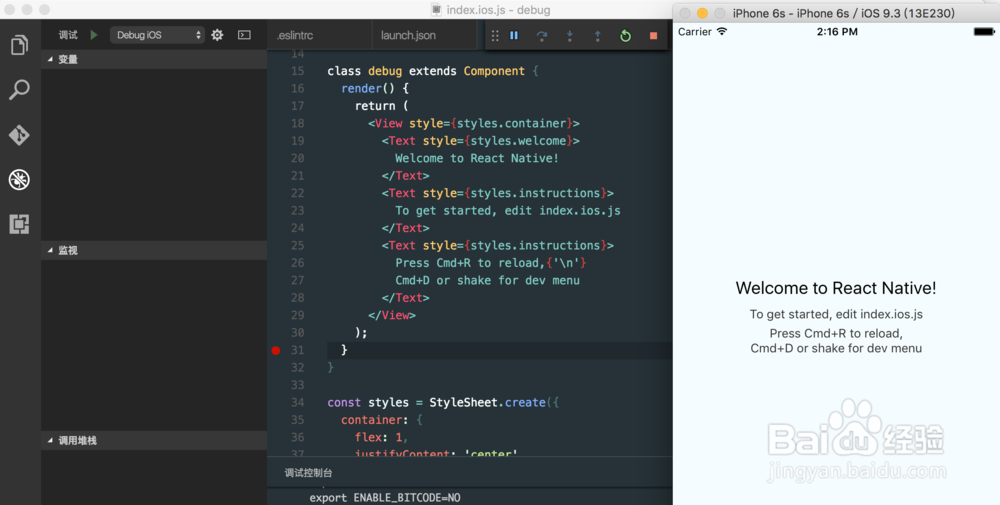Pause execution in debug toolbar
The height and width of the screenshot is (505, 1000).
tap(514, 36)
